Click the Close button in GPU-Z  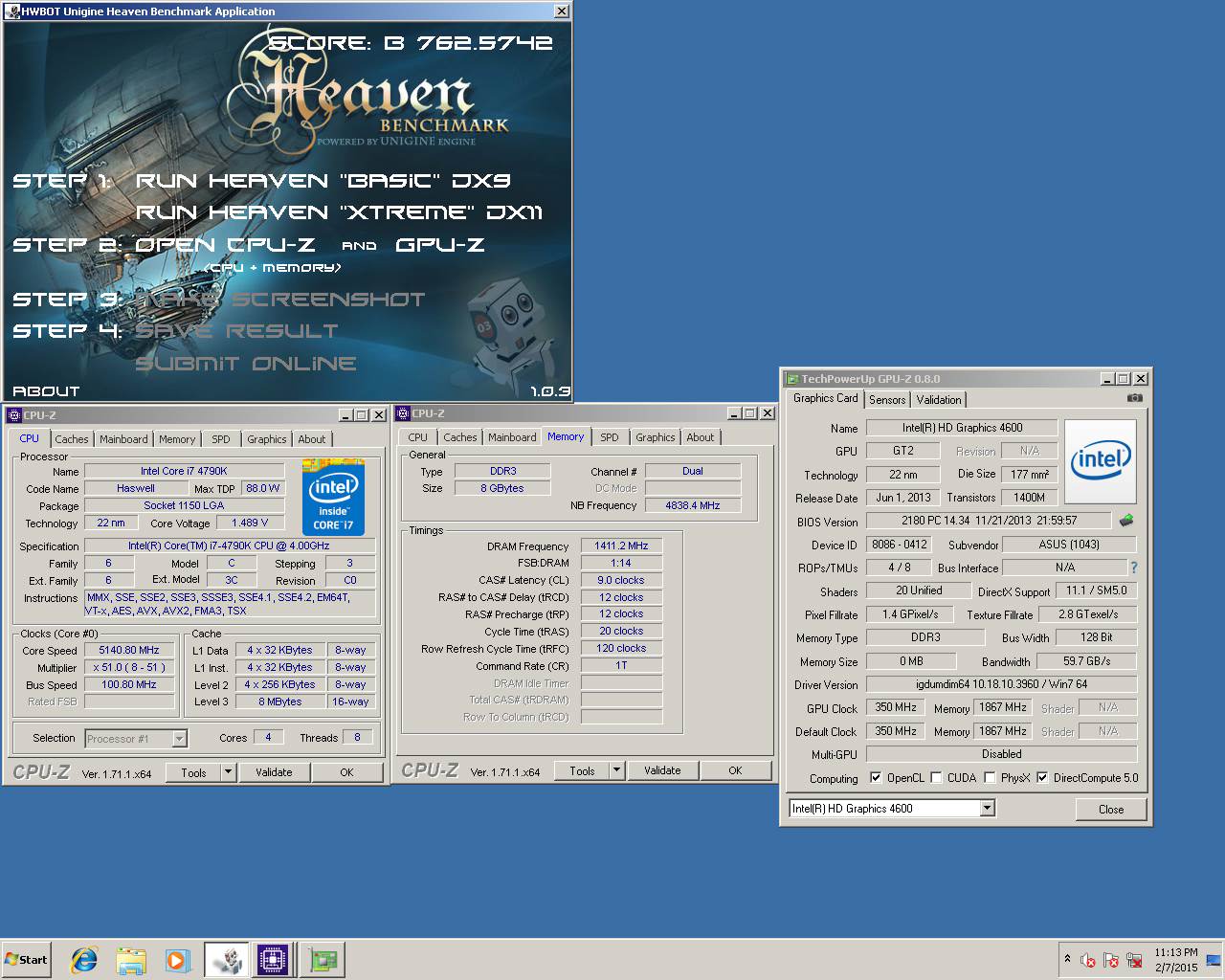click(x=1111, y=809)
